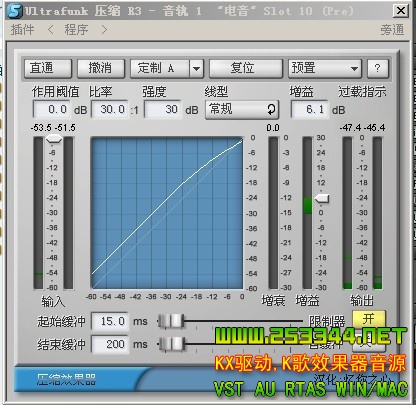Click the 直通 button
This screenshot has height=405, width=416.
[x=48, y=68]
